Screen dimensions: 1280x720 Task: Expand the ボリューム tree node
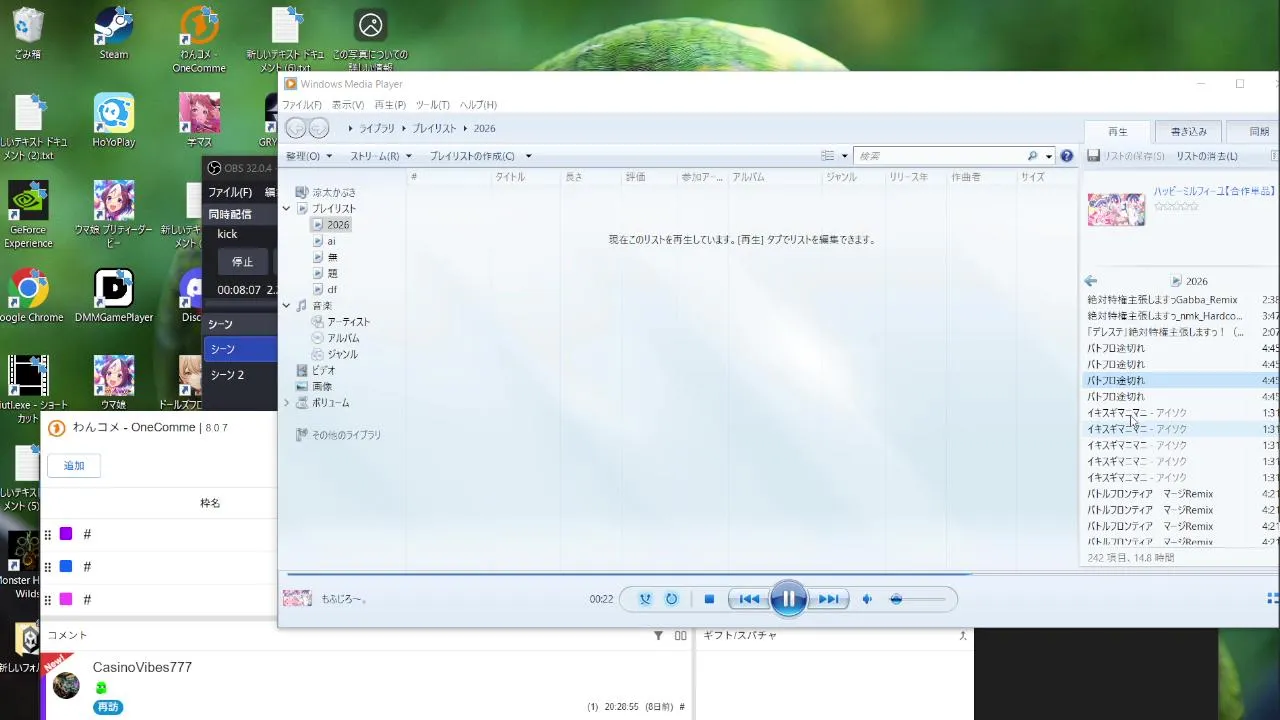(287, 403)
